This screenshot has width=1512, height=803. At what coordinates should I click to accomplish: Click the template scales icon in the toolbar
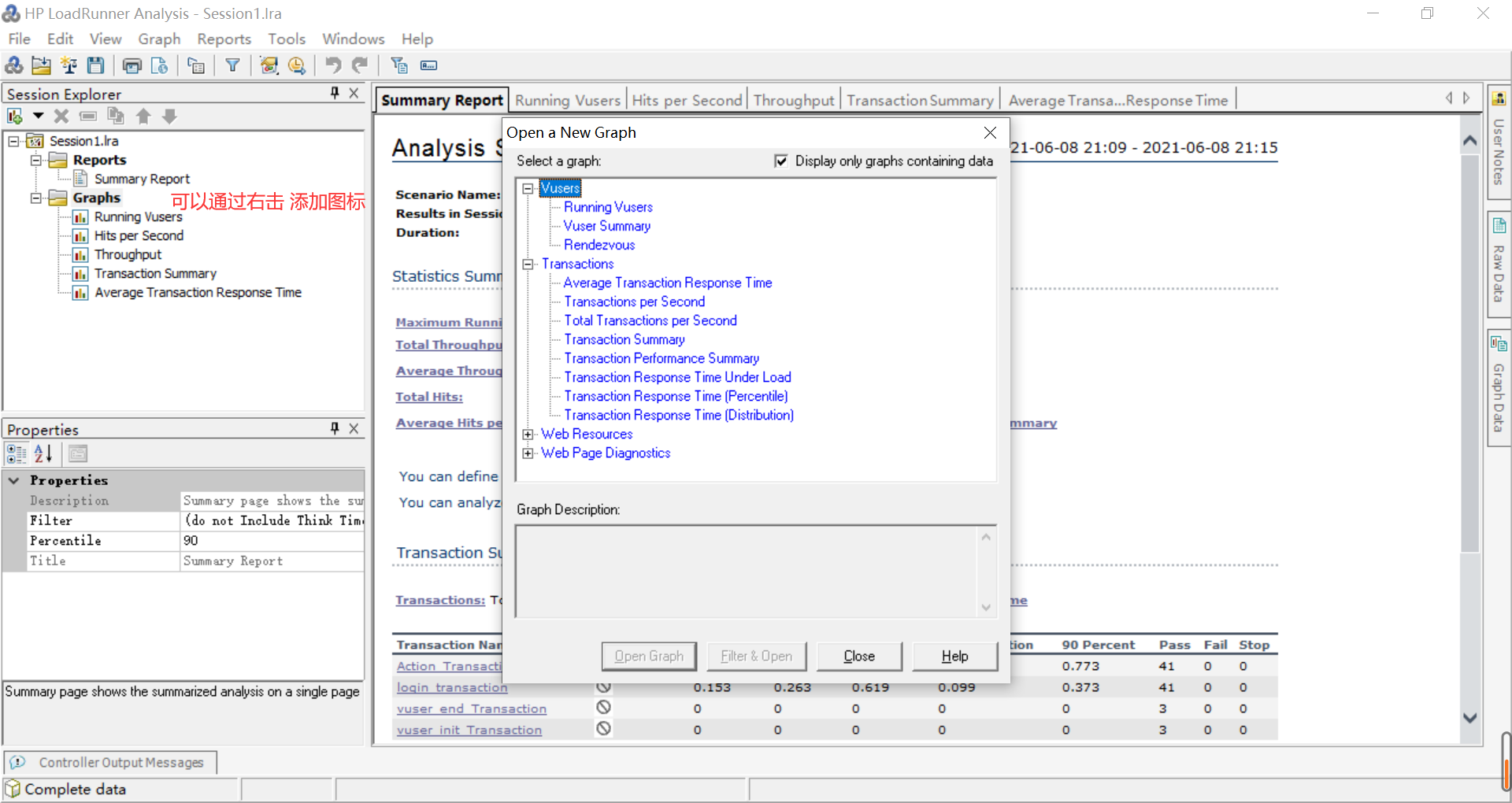[x=69, y=65]
